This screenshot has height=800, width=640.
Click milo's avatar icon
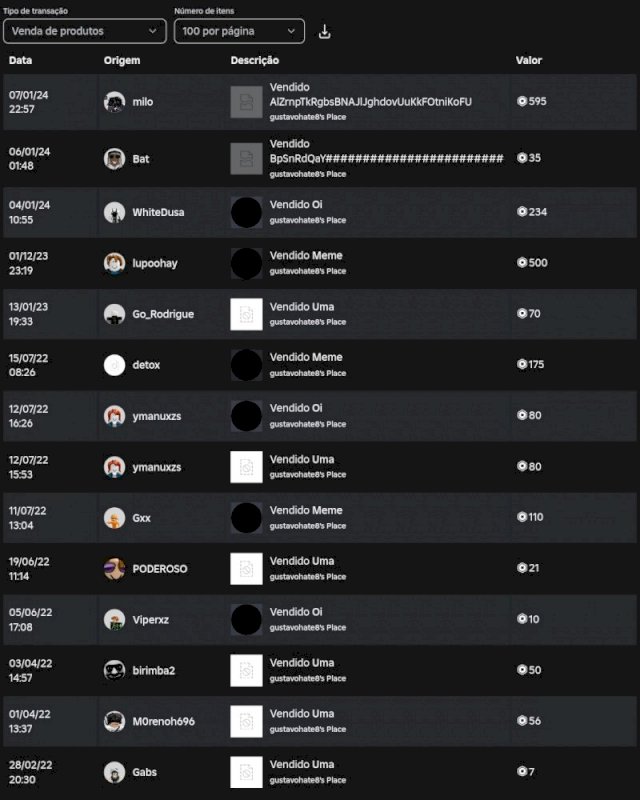114,102
